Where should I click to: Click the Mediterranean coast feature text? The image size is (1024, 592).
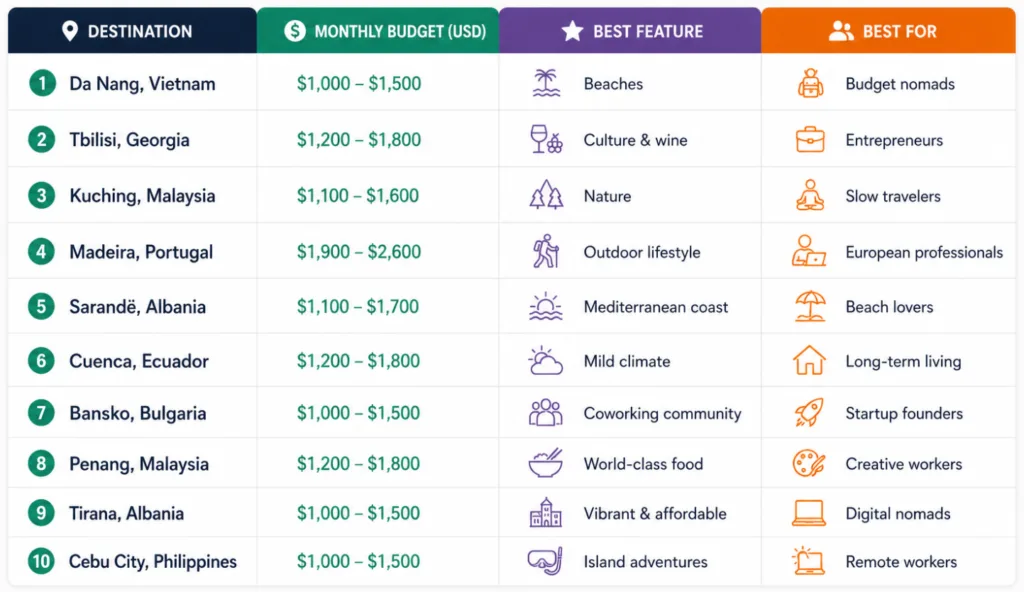coord(656,307)
